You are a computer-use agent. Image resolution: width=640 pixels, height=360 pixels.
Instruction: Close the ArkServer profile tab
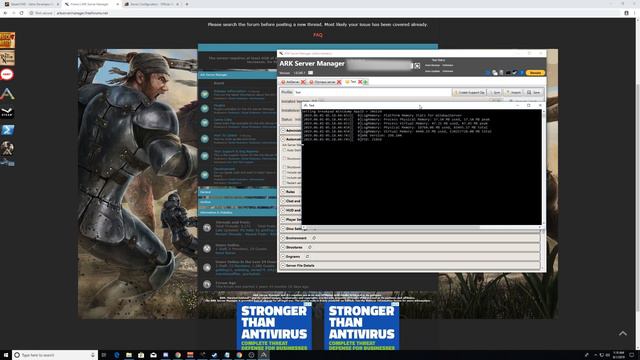(303, 82)
